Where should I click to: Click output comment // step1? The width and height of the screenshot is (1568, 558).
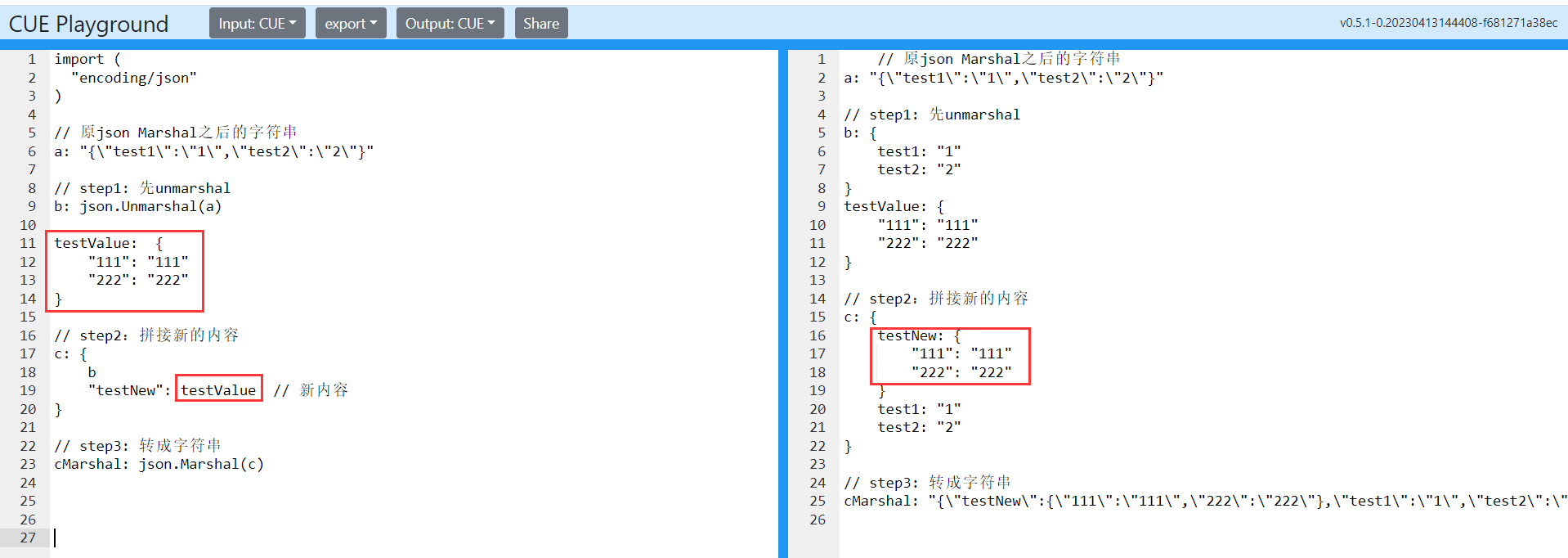coord(932,115)
